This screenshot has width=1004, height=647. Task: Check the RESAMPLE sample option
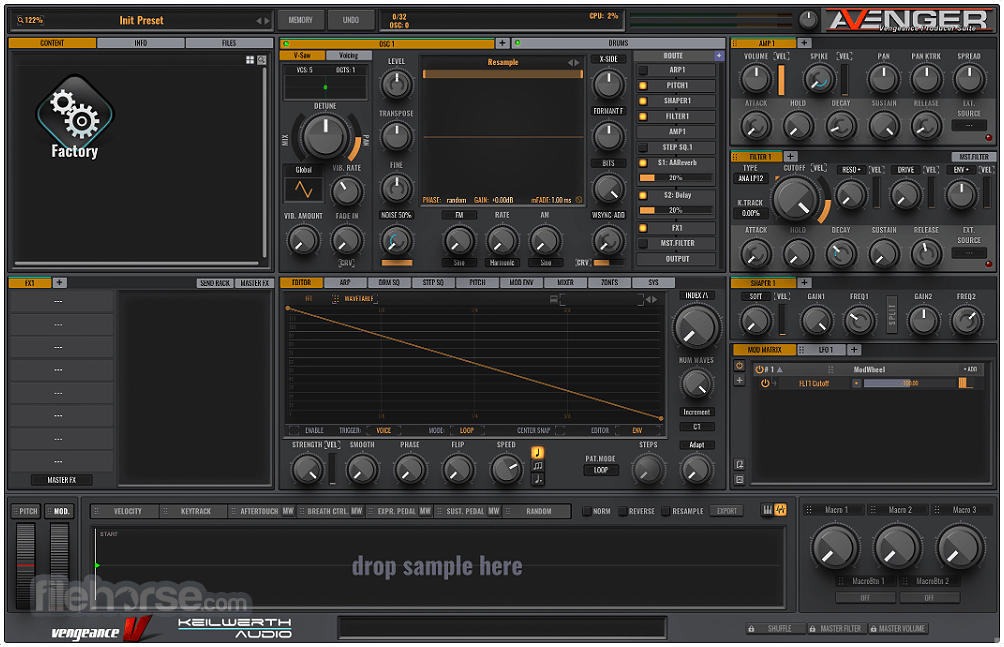665,511
